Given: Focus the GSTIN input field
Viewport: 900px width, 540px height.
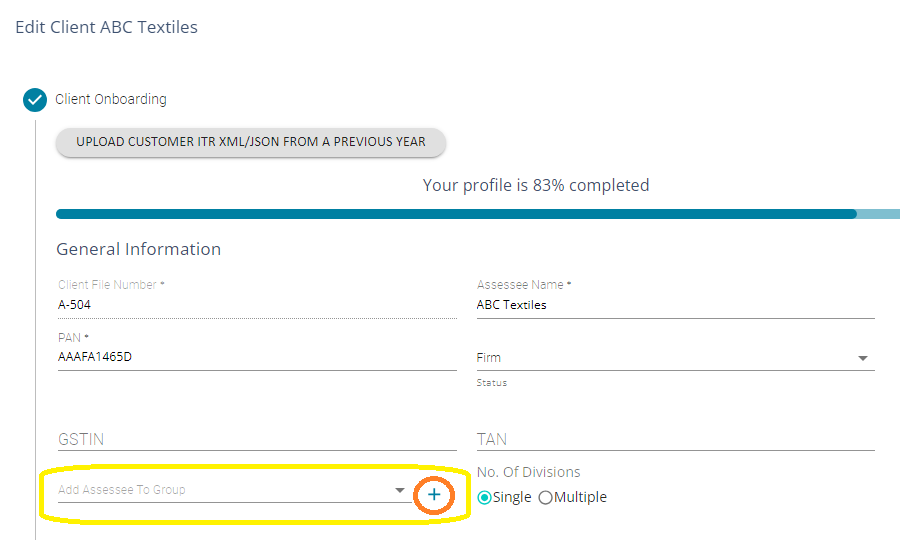Looking at the screenshot, I should click(256, 439).
